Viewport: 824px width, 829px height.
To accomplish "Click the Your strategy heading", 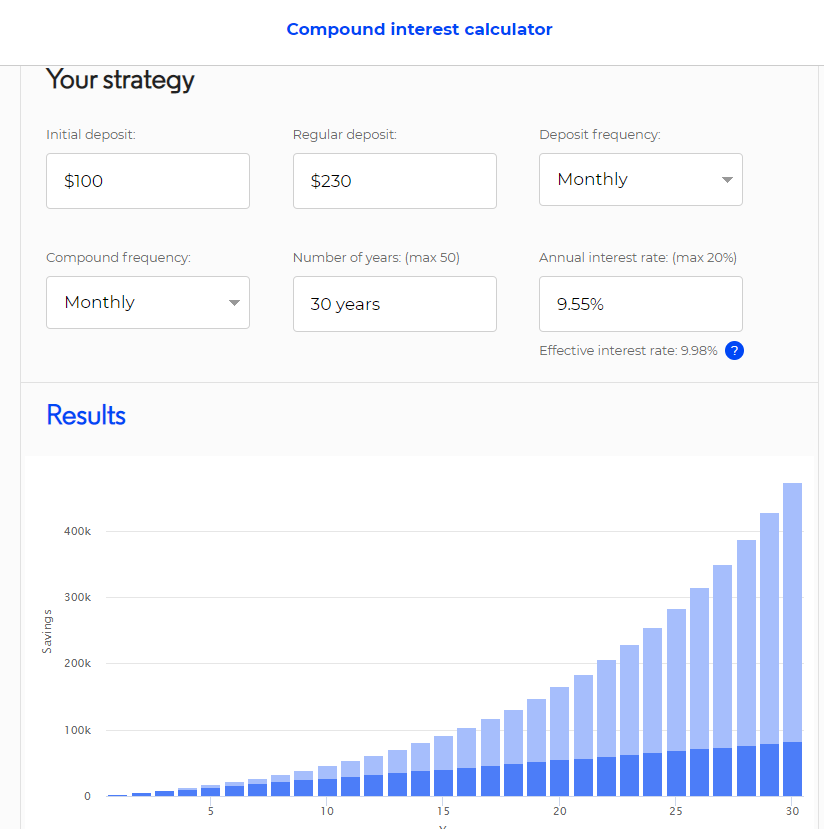I will click(120, 80).
